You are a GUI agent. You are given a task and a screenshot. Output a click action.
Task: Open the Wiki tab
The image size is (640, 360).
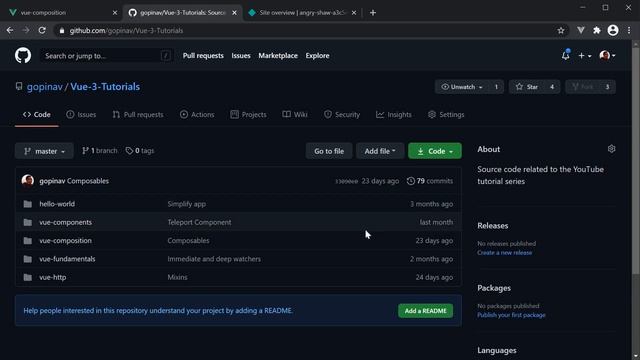point(295,115)
